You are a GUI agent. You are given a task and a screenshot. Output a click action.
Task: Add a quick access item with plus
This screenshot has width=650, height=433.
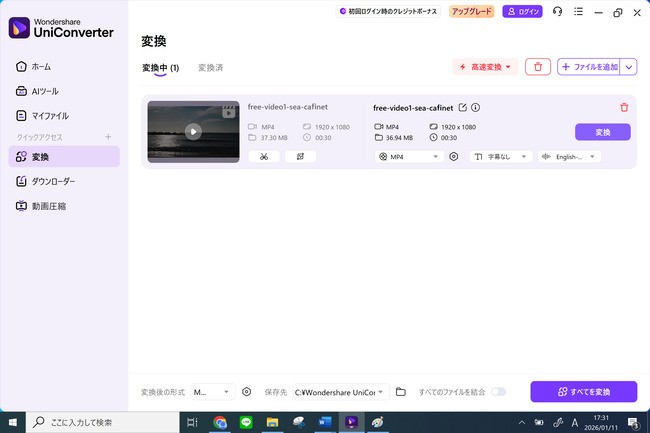pyautogui.click(x=108, y=137)
